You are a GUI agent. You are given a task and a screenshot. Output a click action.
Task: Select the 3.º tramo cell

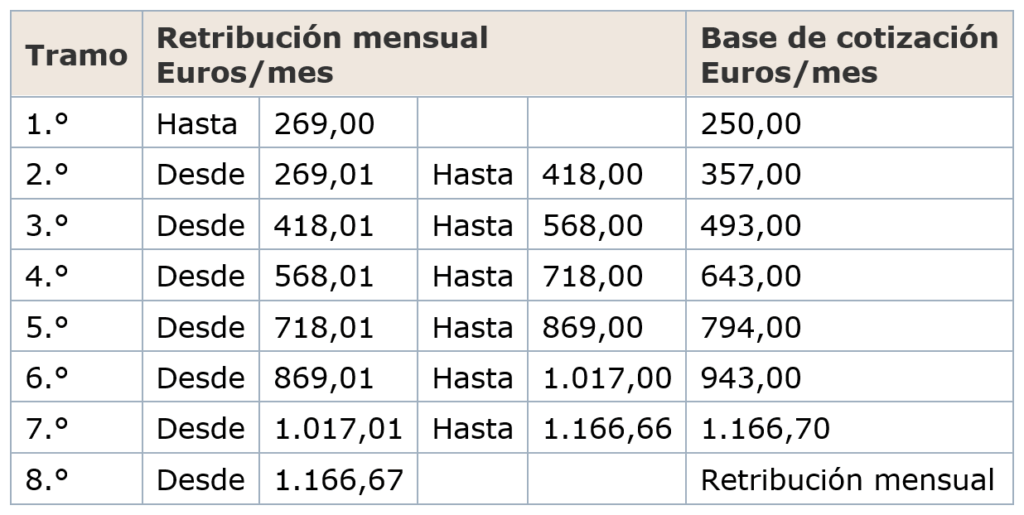(x=47, y=226)
